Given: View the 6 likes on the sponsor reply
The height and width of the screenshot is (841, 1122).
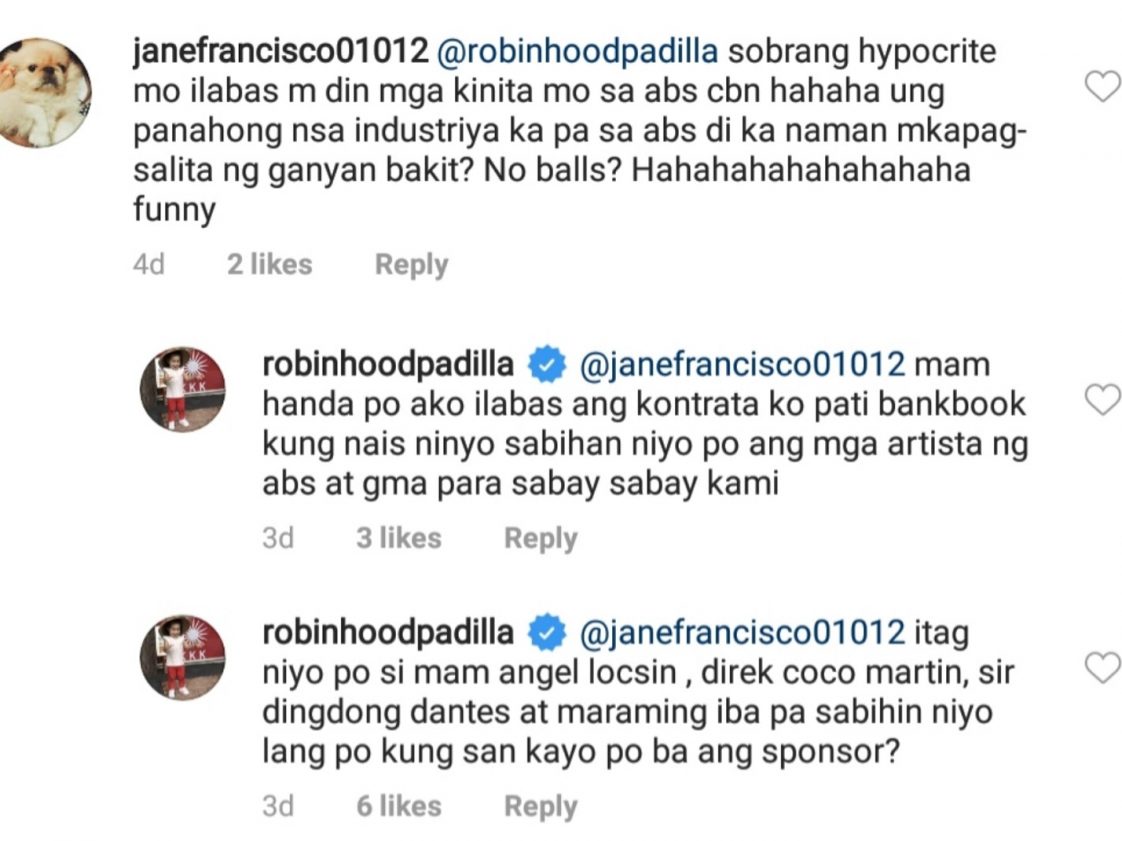Looking at the screenshot, I should (x=399, y=806).
